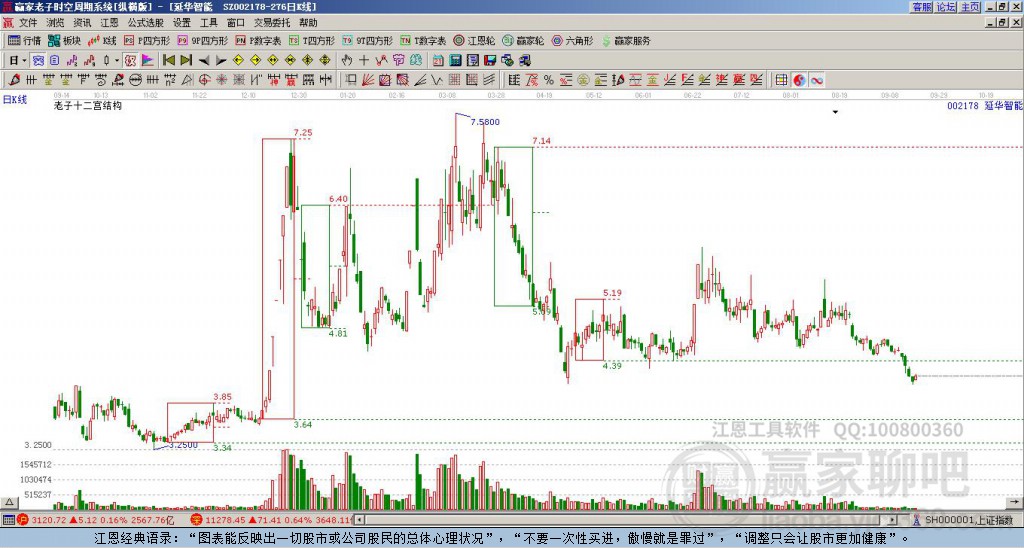Open the 9P四方形 tool
Screen dimensions: 1024x548
[202, 40]
